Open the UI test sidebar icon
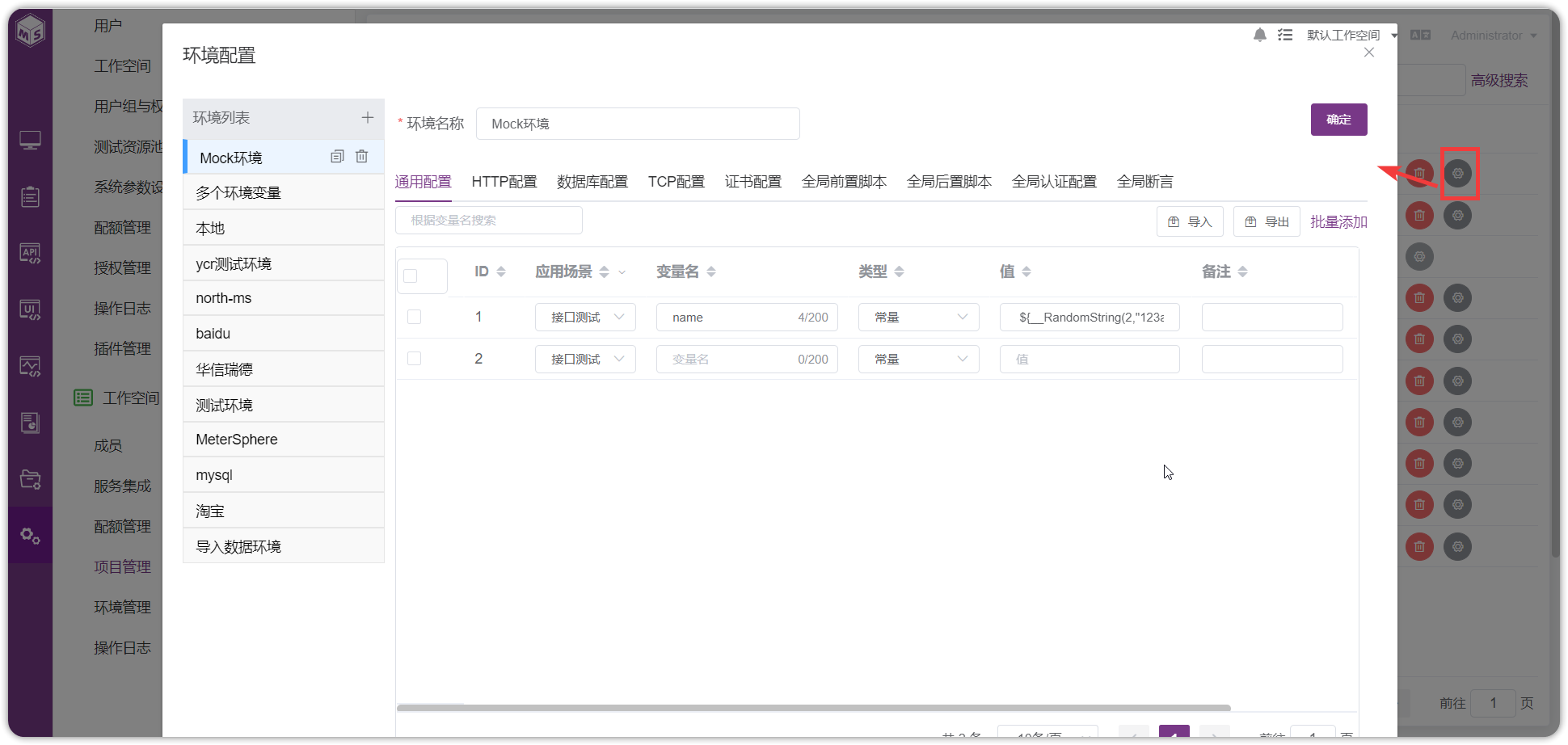The image size is (1568, 745). tap(30, 310)
